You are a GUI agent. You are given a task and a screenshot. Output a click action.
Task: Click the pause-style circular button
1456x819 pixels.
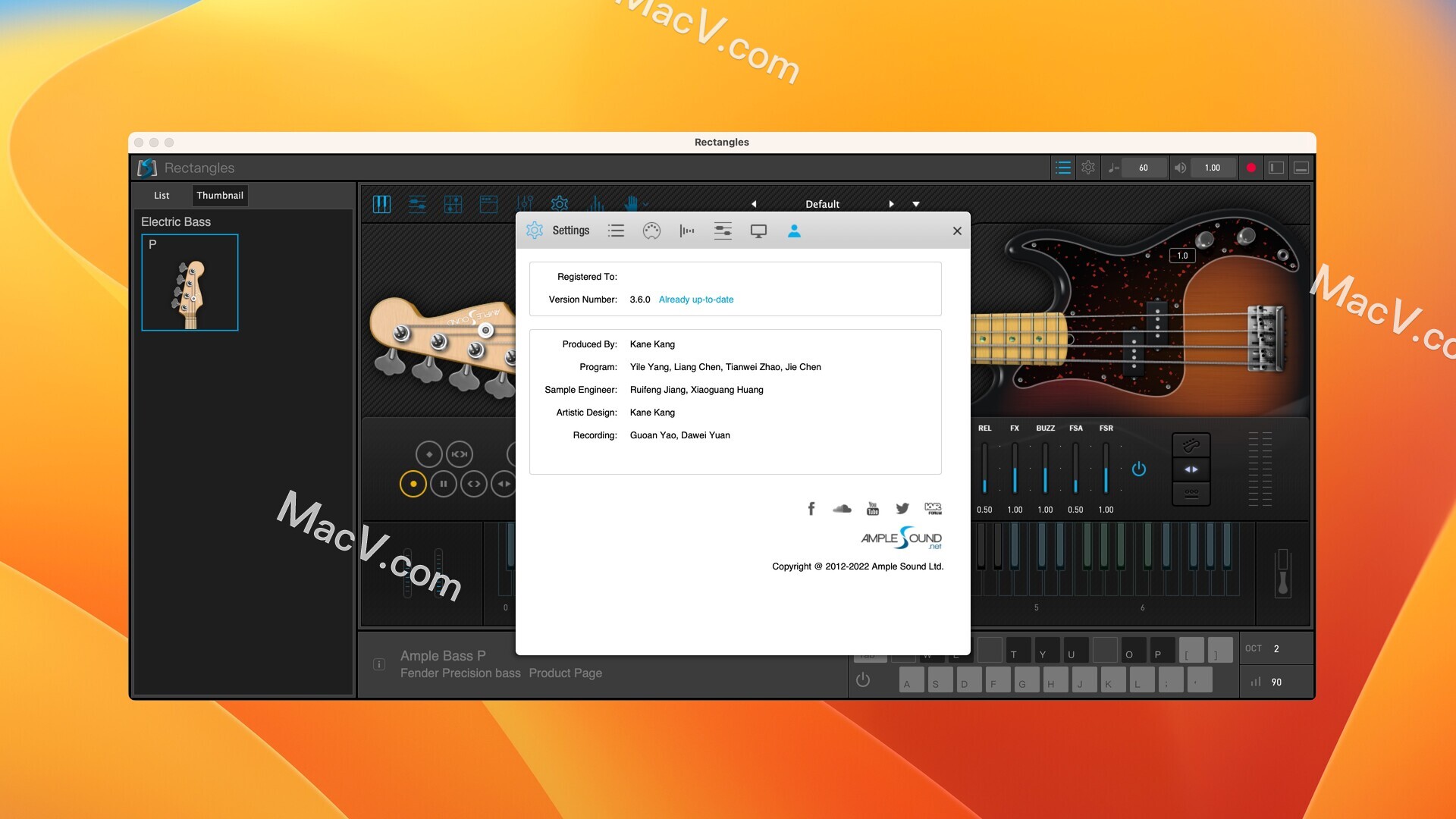pyautogui.click(x=444, y=484)
